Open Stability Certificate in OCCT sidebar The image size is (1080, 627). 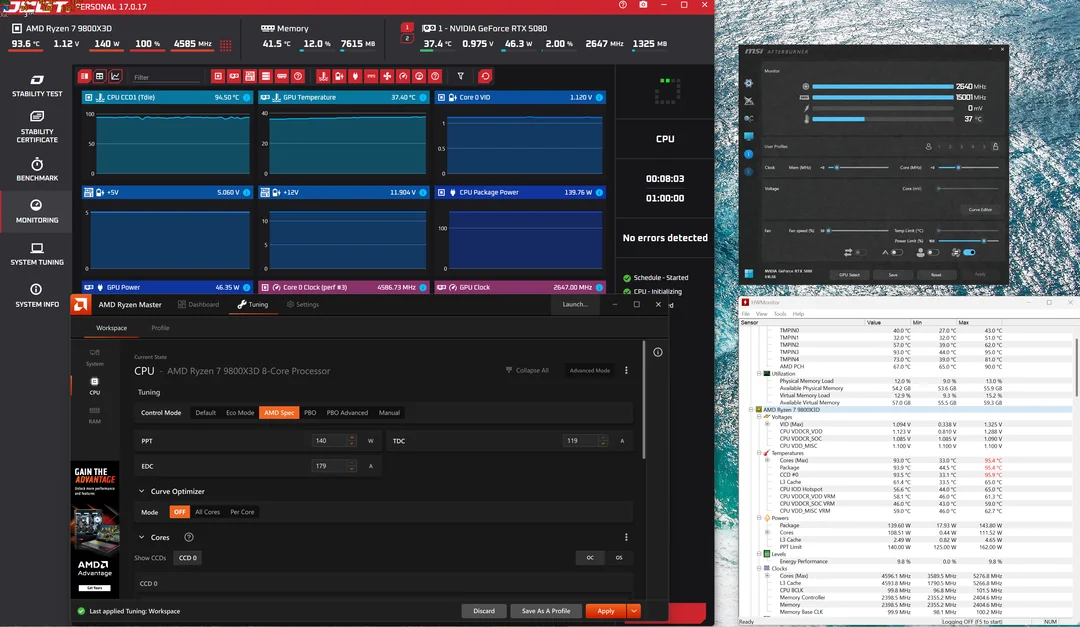[x=37, y=127]
